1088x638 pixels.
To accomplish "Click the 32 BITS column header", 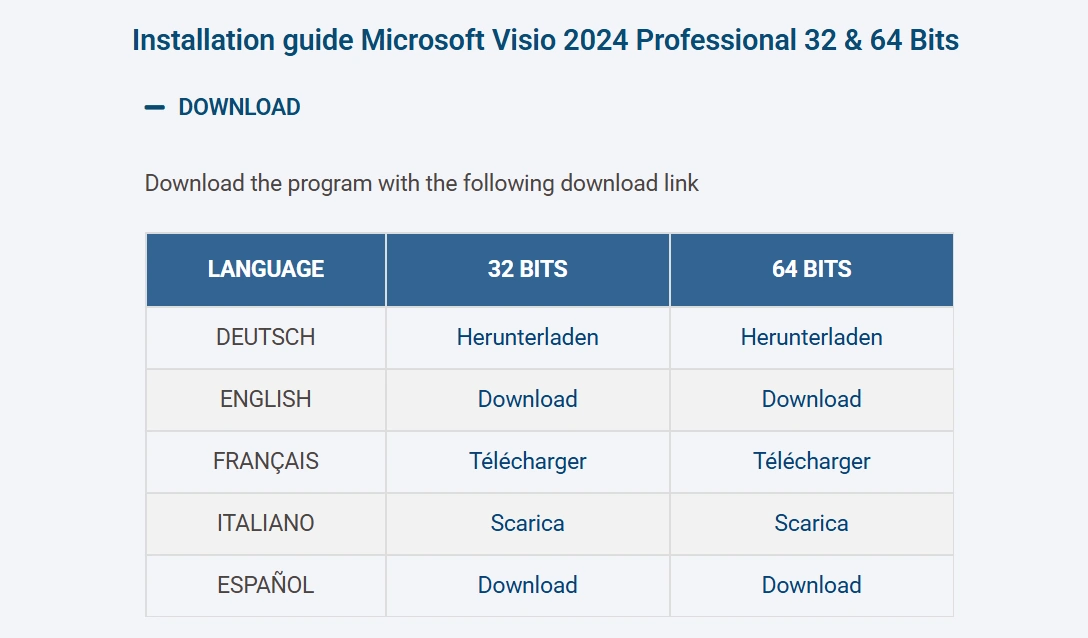I will tap(527, 269).
